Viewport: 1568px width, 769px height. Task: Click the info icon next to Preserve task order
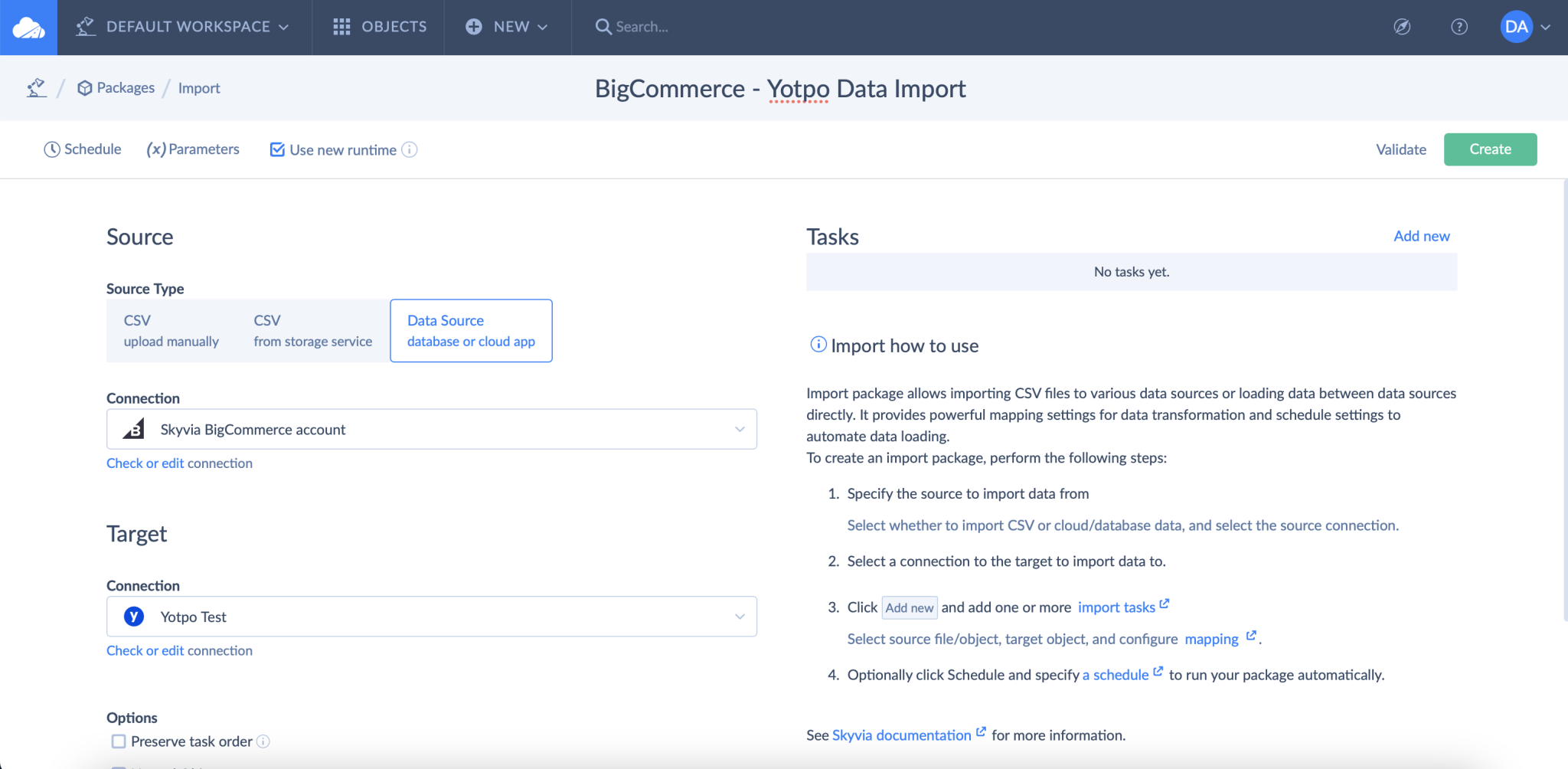pos(263,741)
